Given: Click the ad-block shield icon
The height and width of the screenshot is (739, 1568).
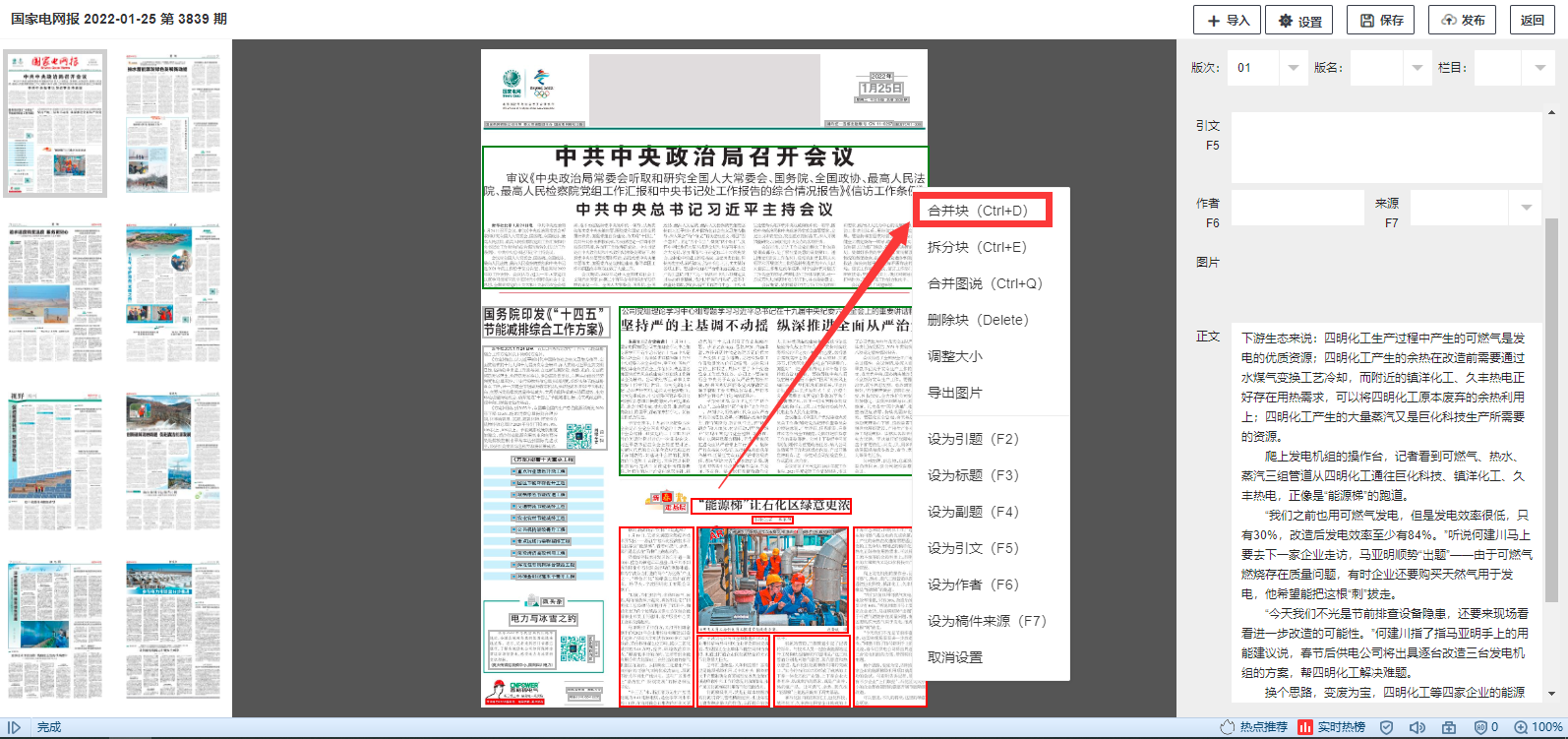Looking at the screenshot, I should tap(1480, 727).
